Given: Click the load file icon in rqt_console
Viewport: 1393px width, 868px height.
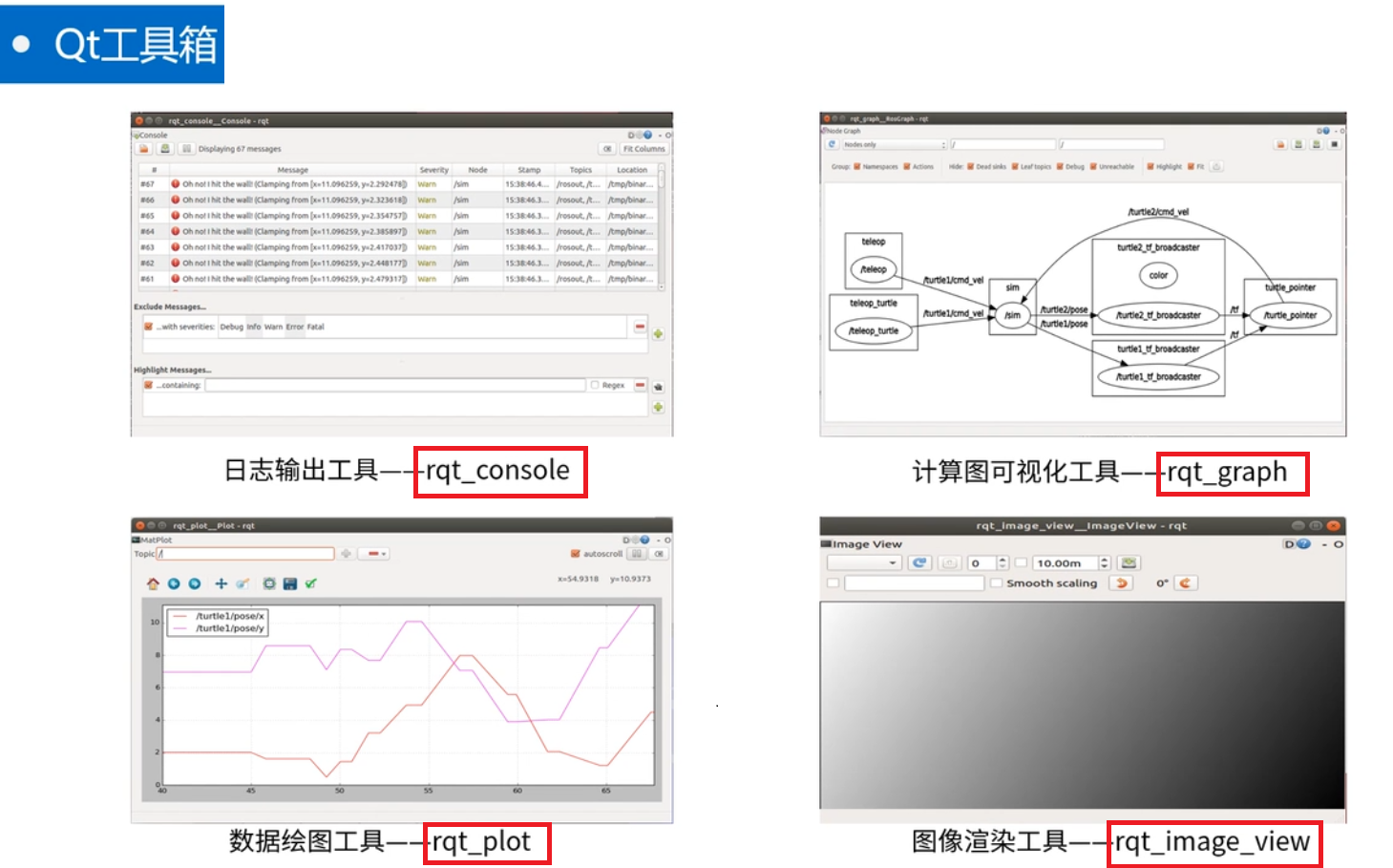Looking at the screenshot, I should tap(144, 149).
